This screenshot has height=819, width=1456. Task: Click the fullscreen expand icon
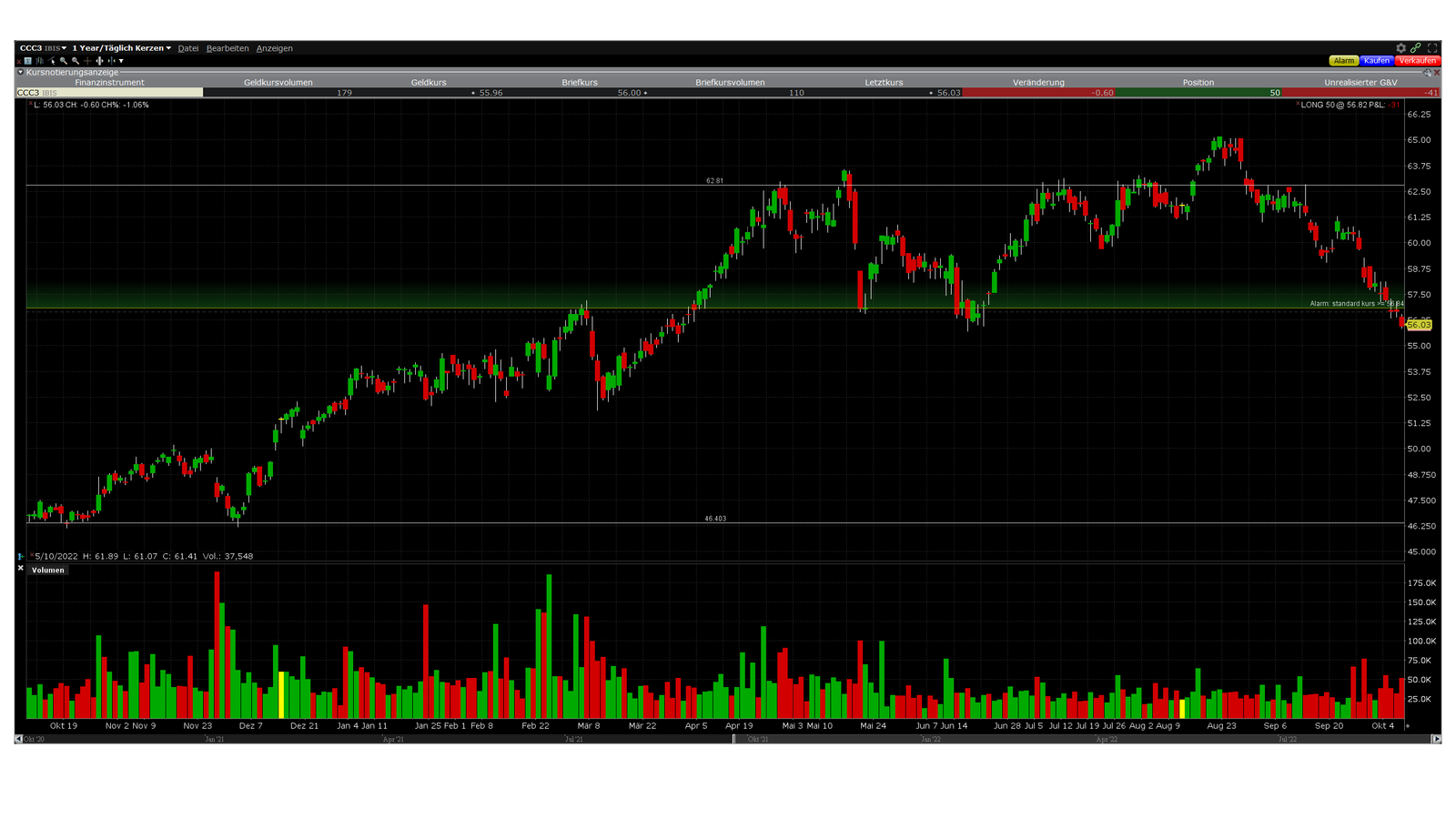[x=1432, y=48]
